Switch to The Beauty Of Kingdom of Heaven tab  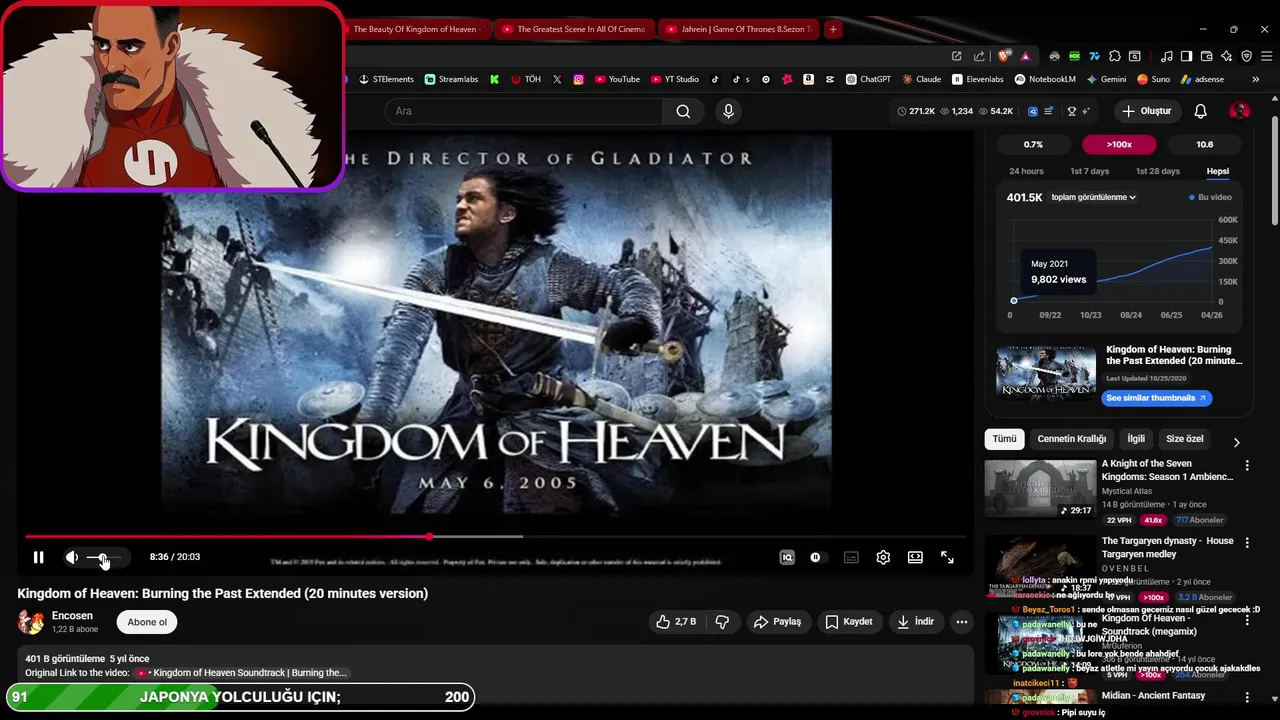point(416,29)
